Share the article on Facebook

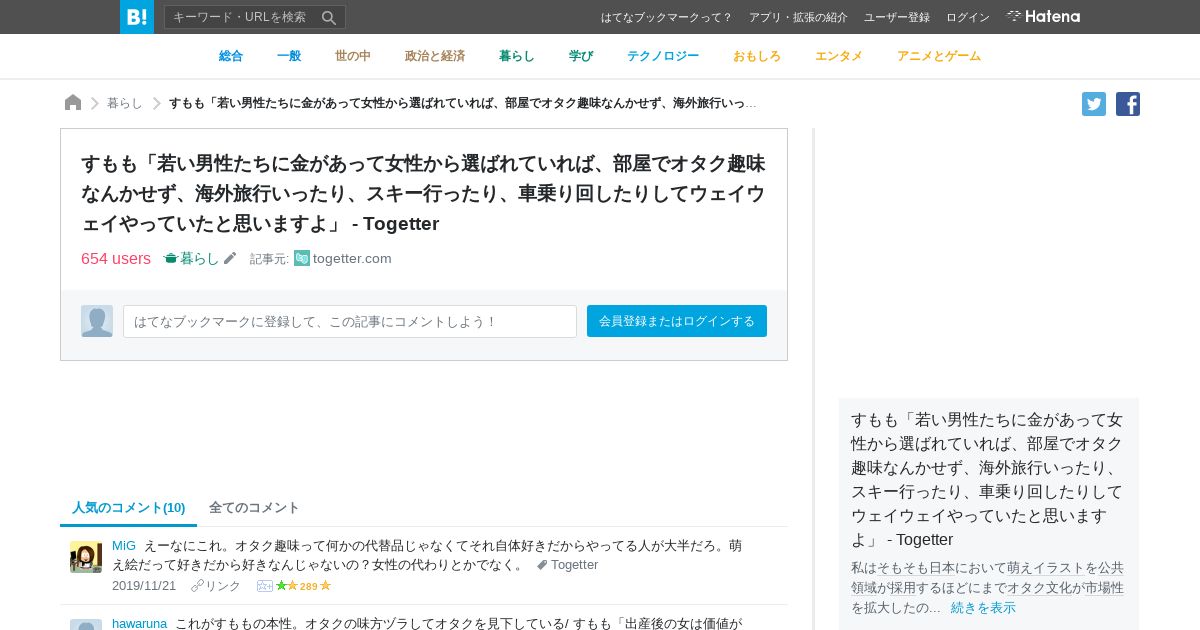(x=1128, y=104)
